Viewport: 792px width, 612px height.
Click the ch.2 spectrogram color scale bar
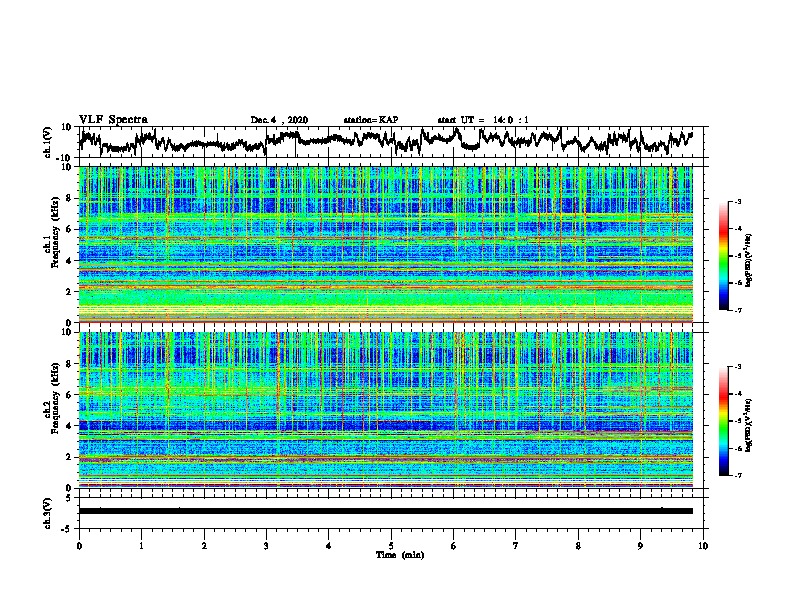[x=724, y=421]
